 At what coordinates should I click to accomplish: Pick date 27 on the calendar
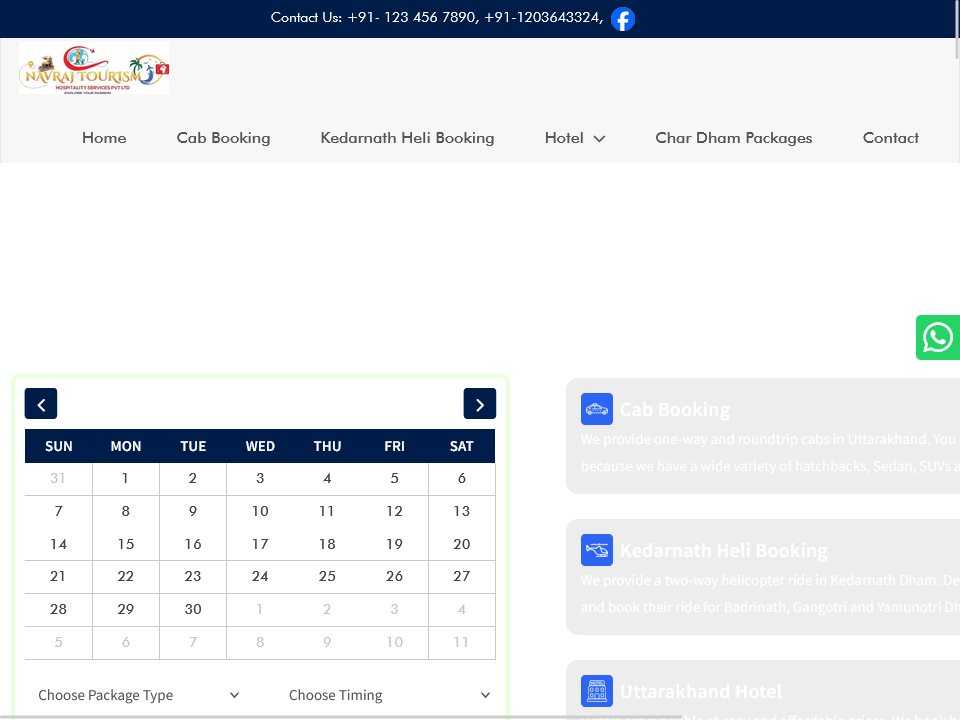tap(461, 576)
